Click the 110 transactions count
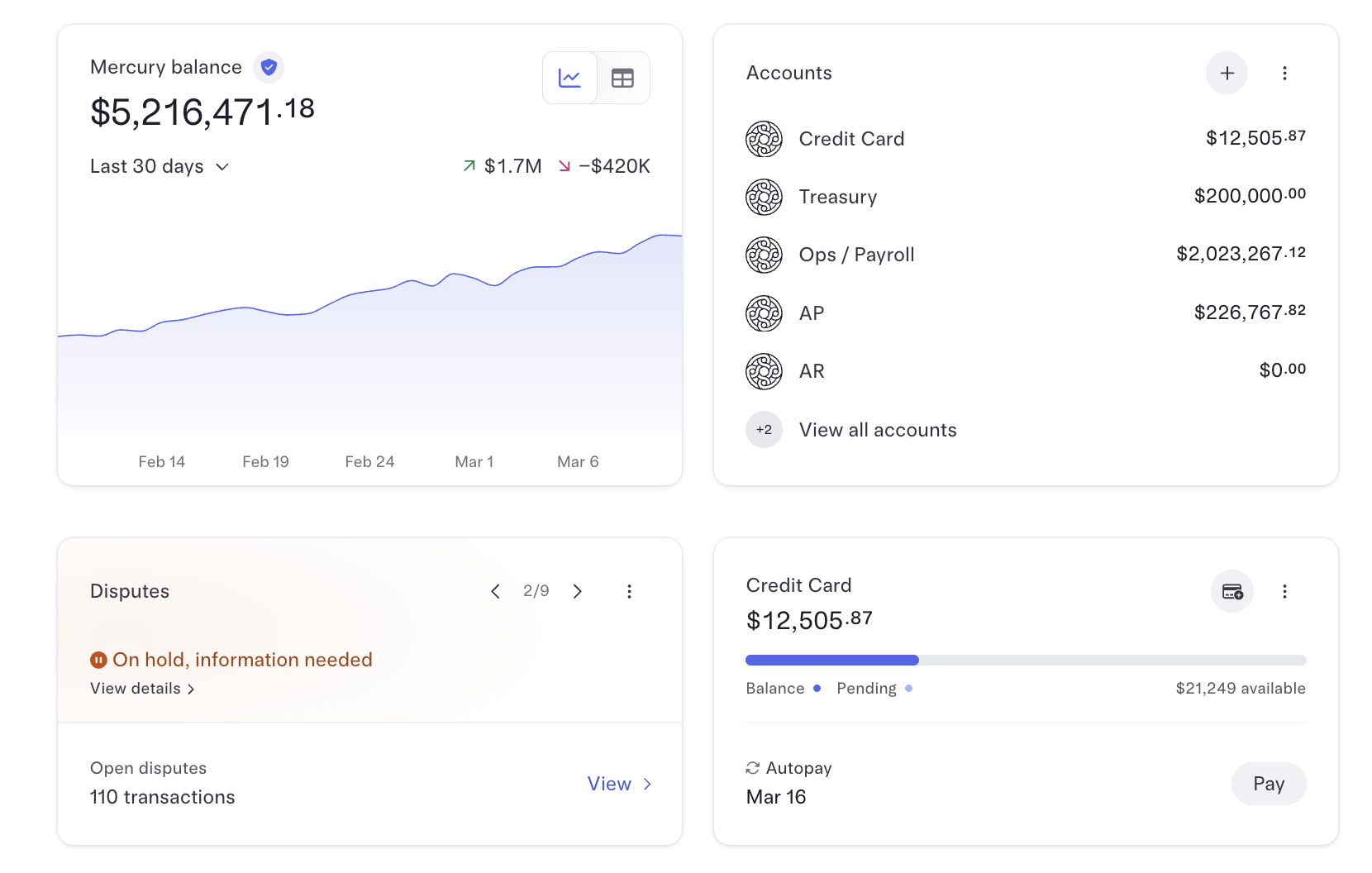Viewport: 1372px width, 873px height. pos(162,797)
